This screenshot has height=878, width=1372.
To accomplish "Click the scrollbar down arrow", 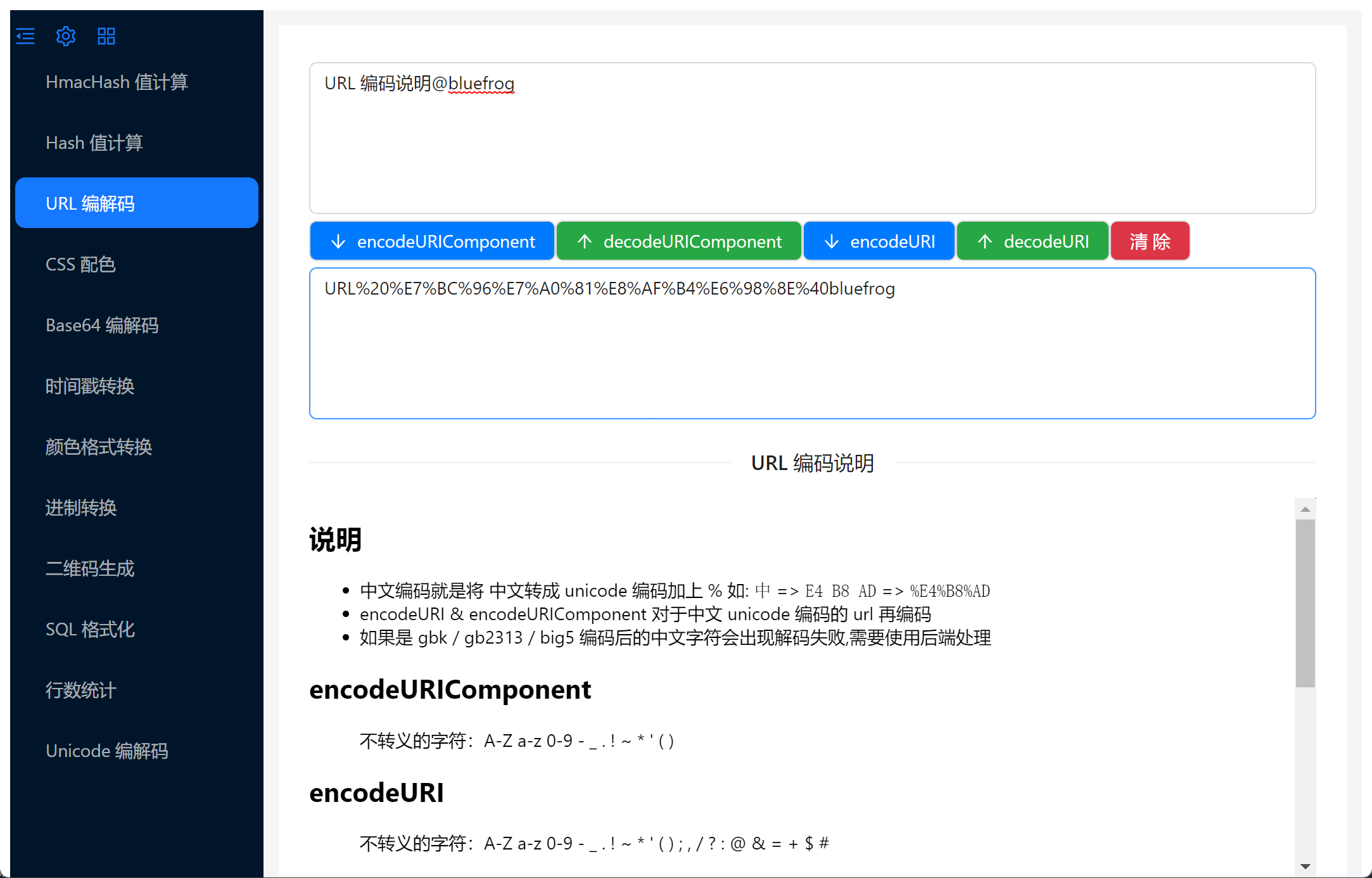I will (x=1305, y=866).
